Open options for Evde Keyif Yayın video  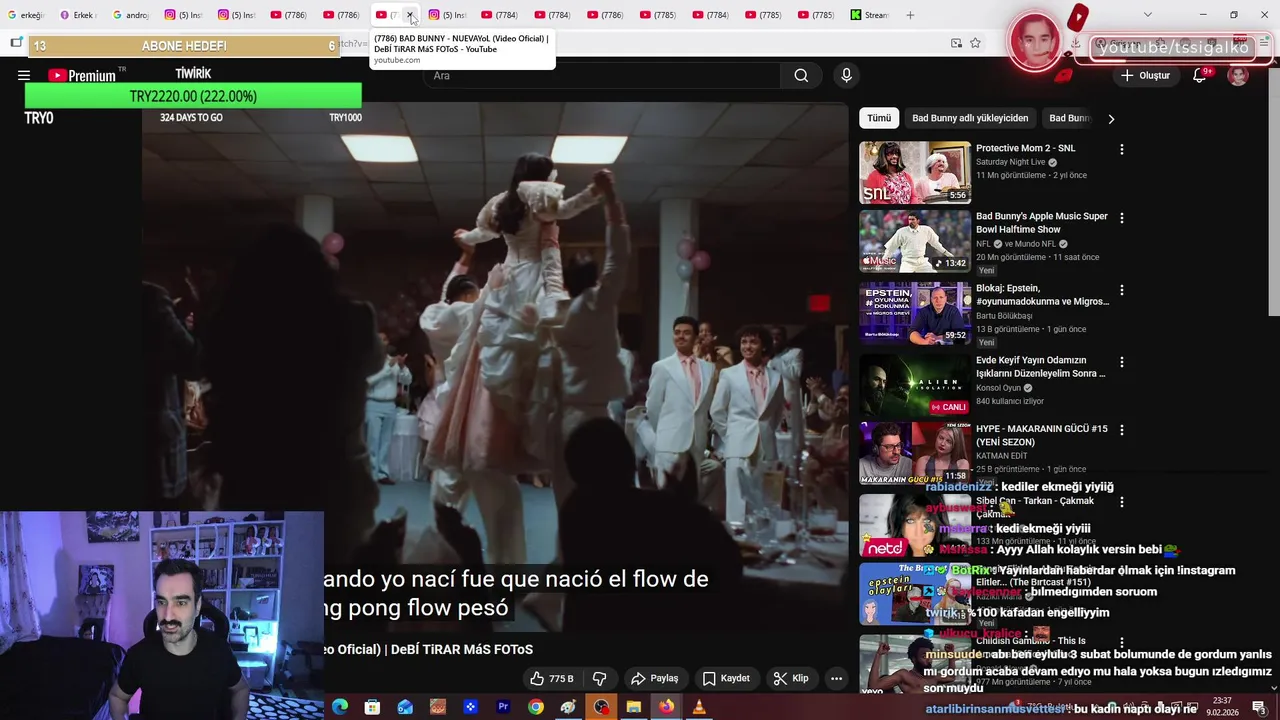(x=1121, y=361)
